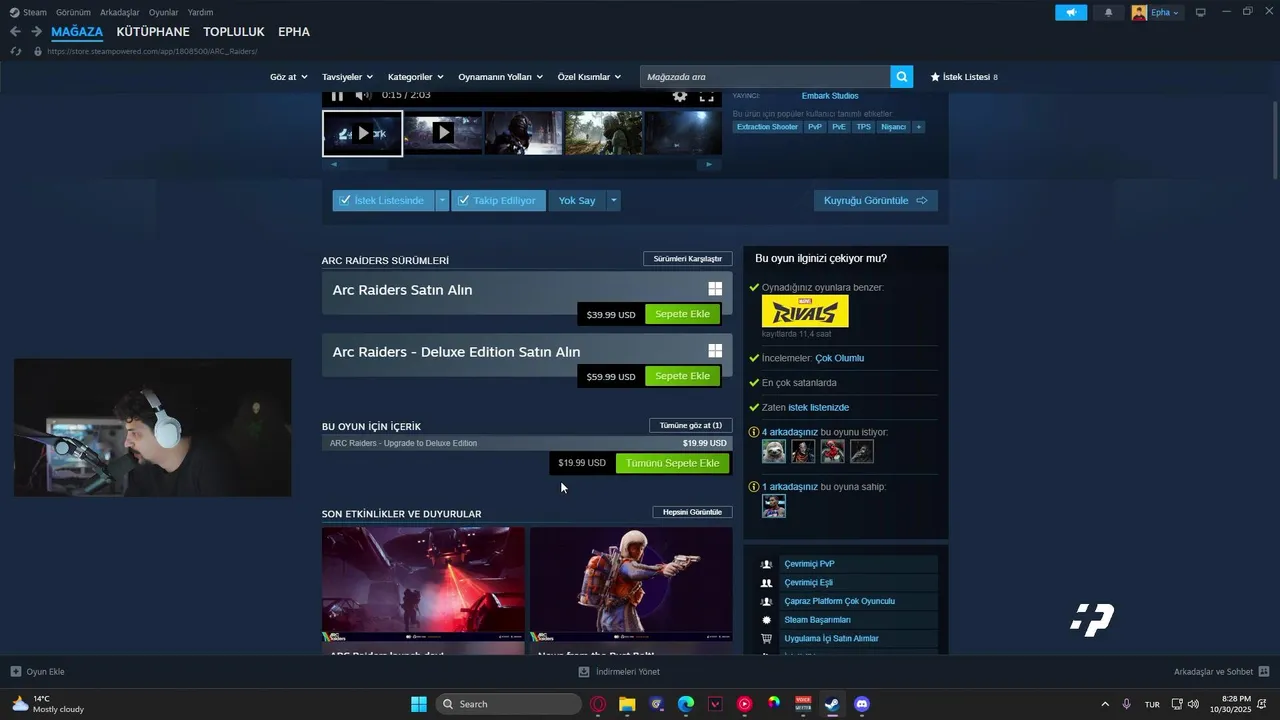Switch to the KÜTÜPHANE tab
1280x720 pixels.
tap(153, 32)
